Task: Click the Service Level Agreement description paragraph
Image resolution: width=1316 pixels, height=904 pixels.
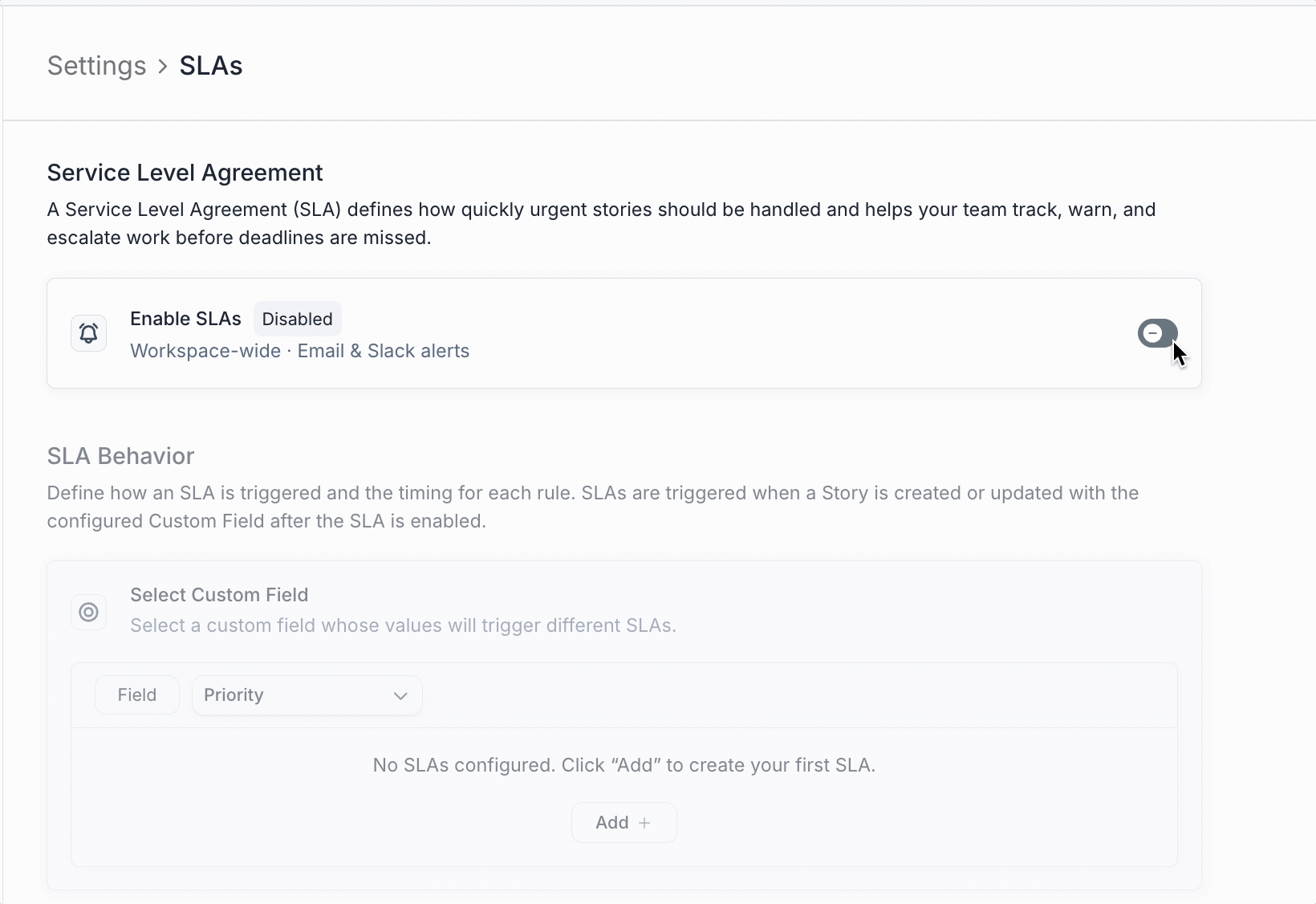Action: (600, 223)
